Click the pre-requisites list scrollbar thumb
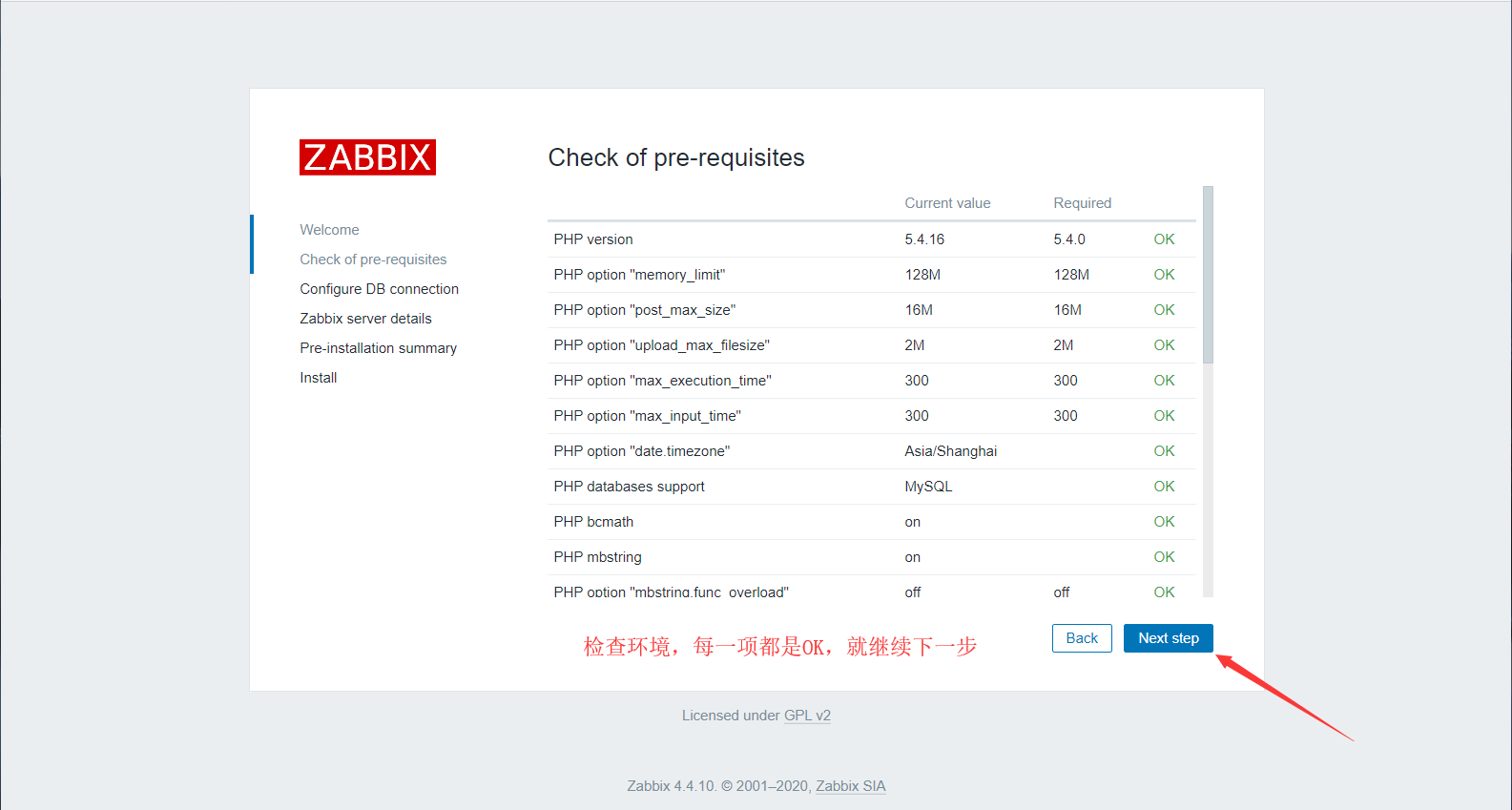The width and height of the screenshot is (1512, 810). (1208, 275)
